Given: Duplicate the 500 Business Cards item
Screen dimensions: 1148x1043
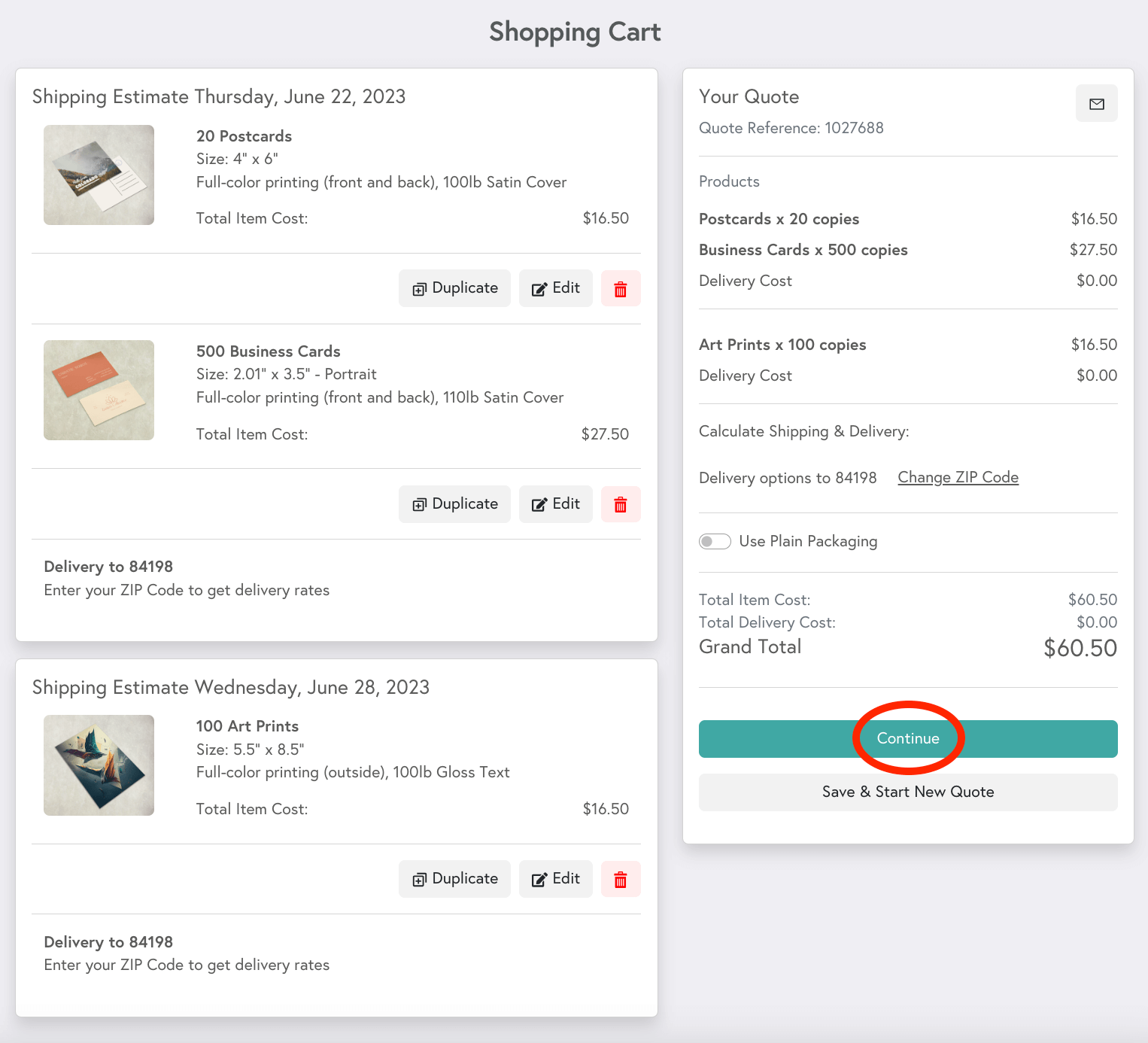Looking at the screenshot, I should 454,503.
